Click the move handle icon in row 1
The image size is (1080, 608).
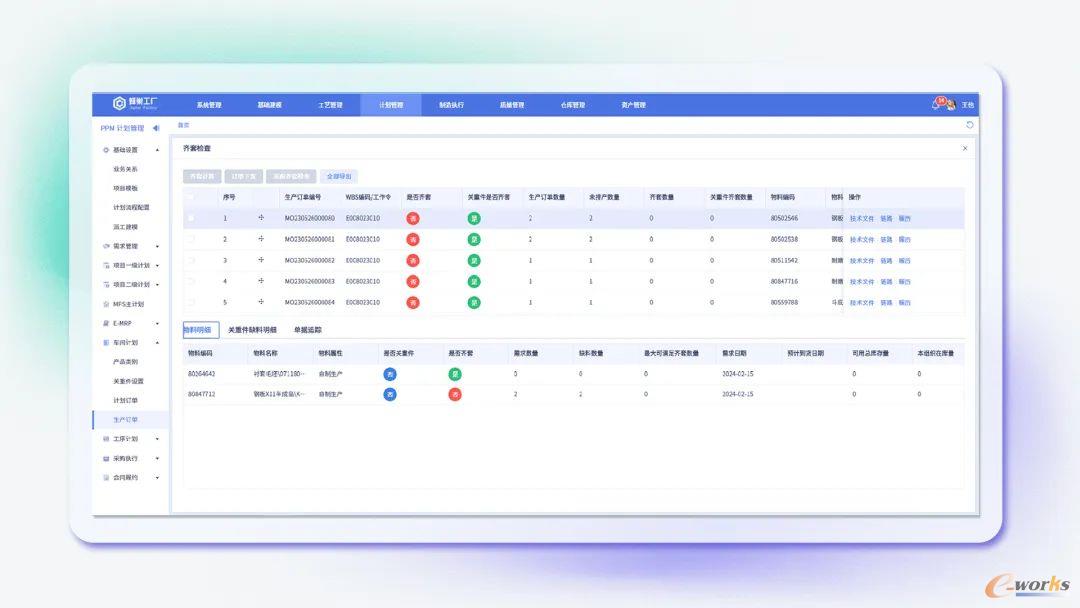pos(261,218)
